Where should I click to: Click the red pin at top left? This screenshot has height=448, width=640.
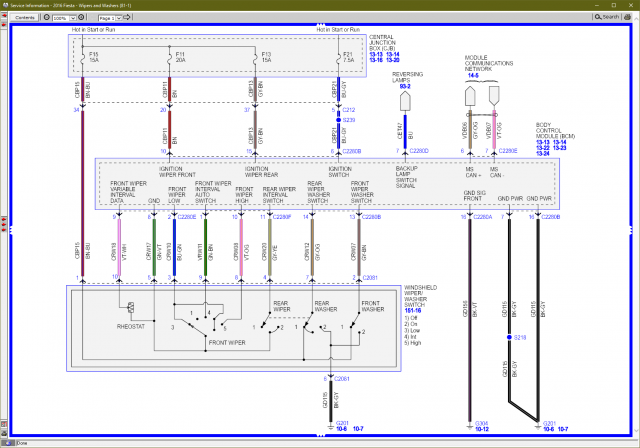4,16
